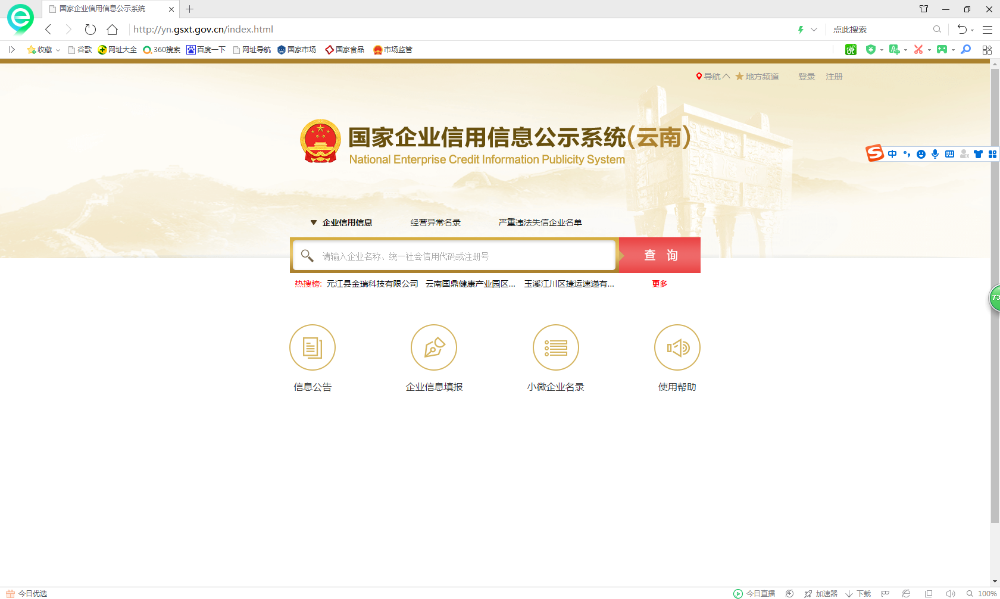Open the games gamepad icon in the browser toolbar

[x=941, y=50]
